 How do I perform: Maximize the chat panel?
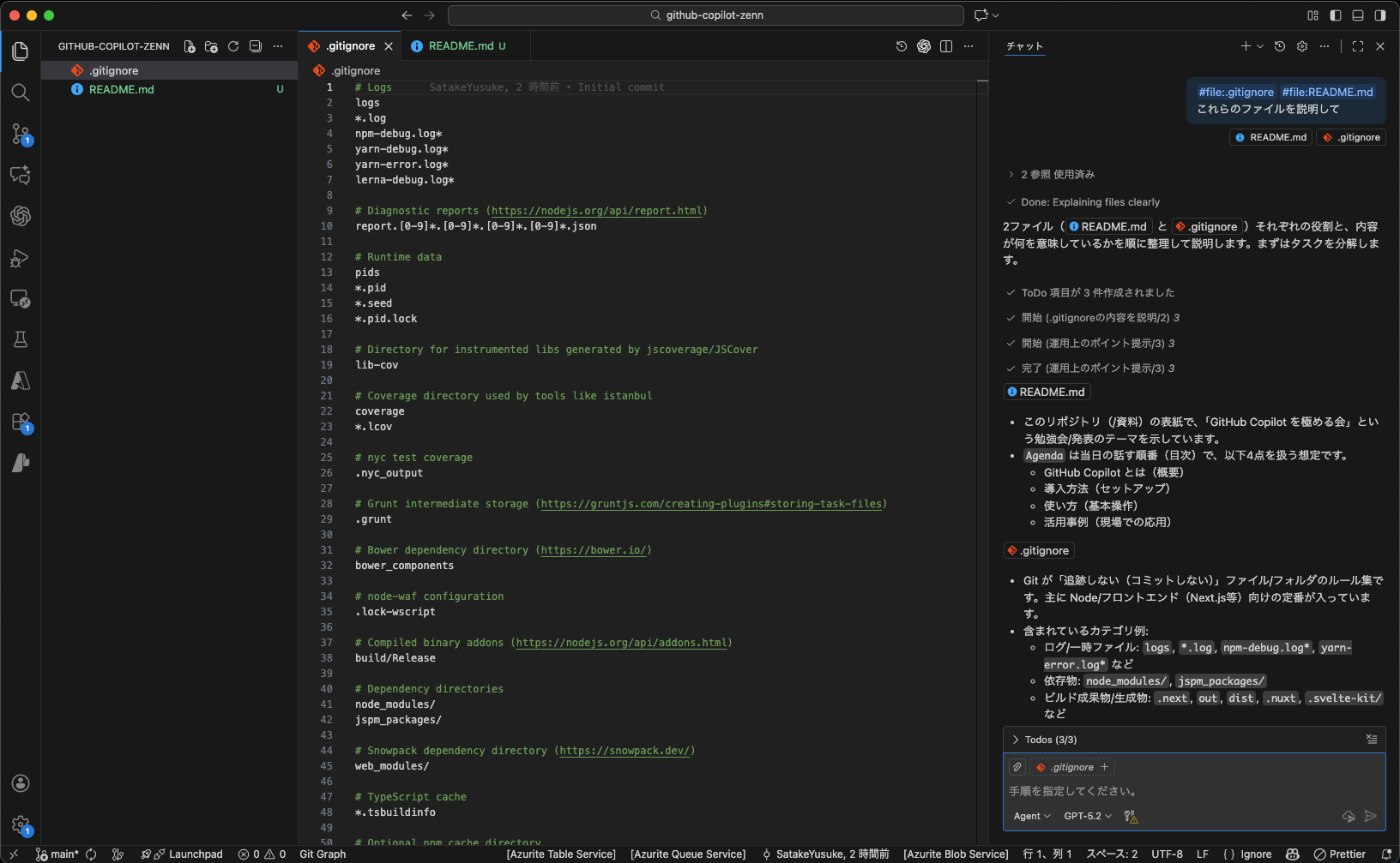click(1357, 46)
